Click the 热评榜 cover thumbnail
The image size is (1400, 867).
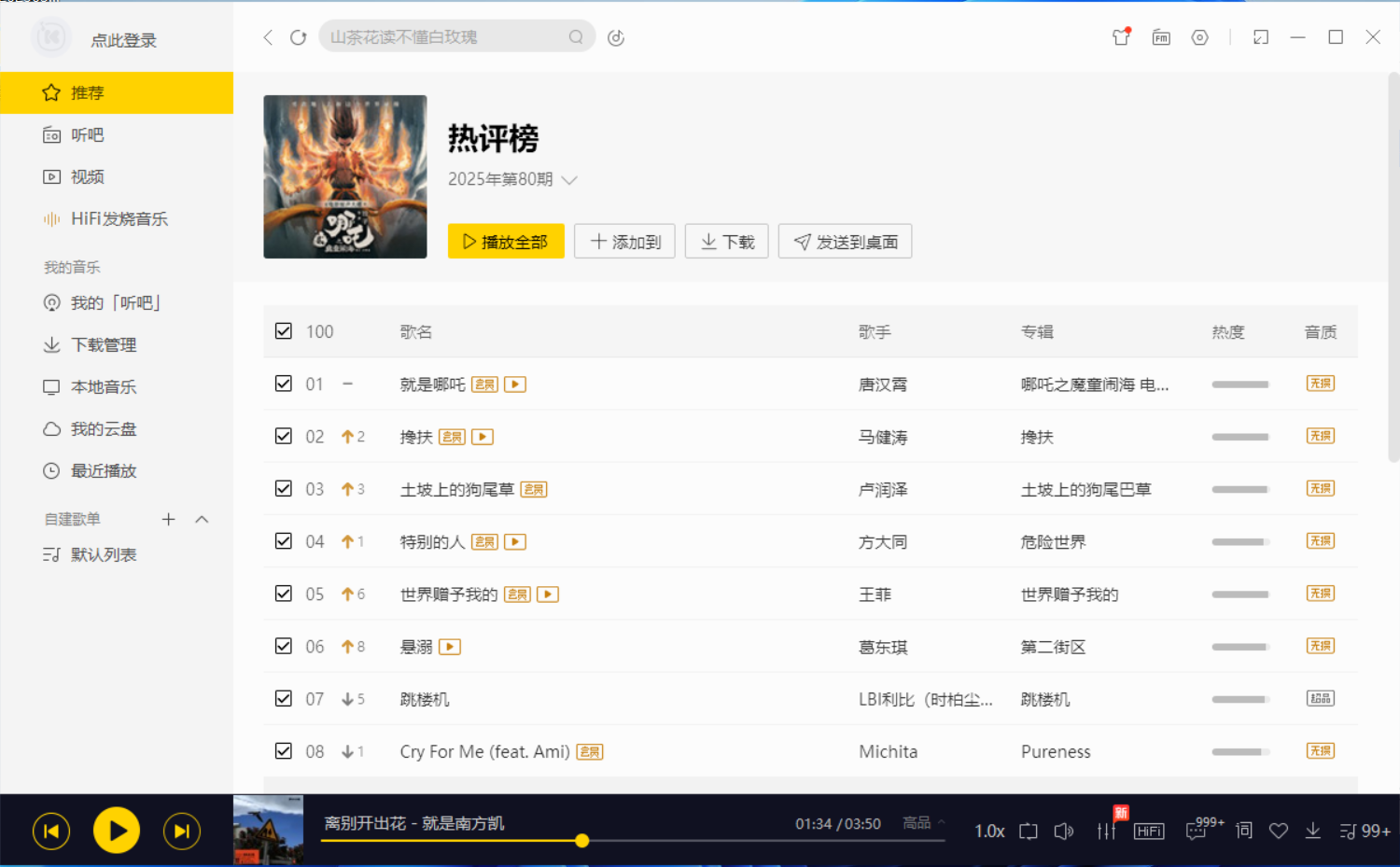[345, 176]
